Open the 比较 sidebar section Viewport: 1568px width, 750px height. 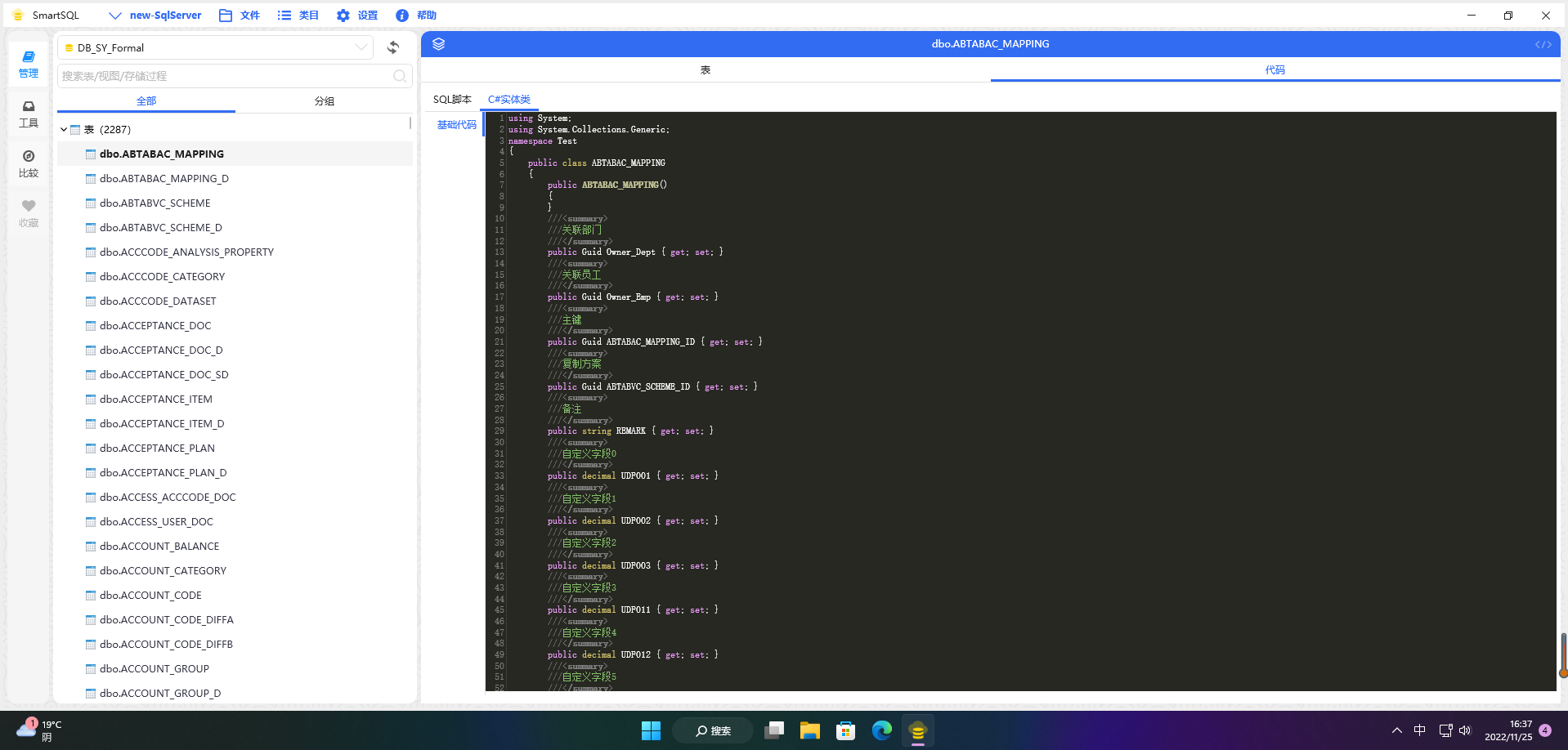[x=29, y=164]
